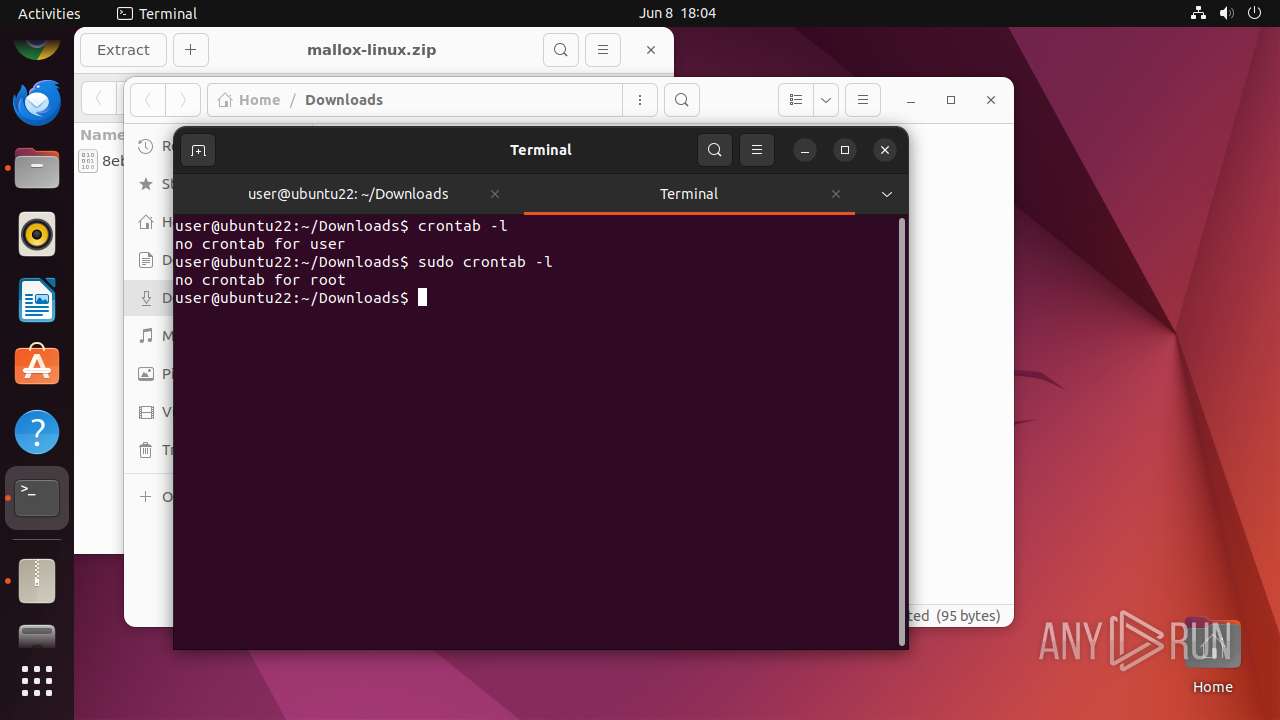1280x720 pixels.
Task: Click volume icon in system tray
Action: click(1228, 13)
